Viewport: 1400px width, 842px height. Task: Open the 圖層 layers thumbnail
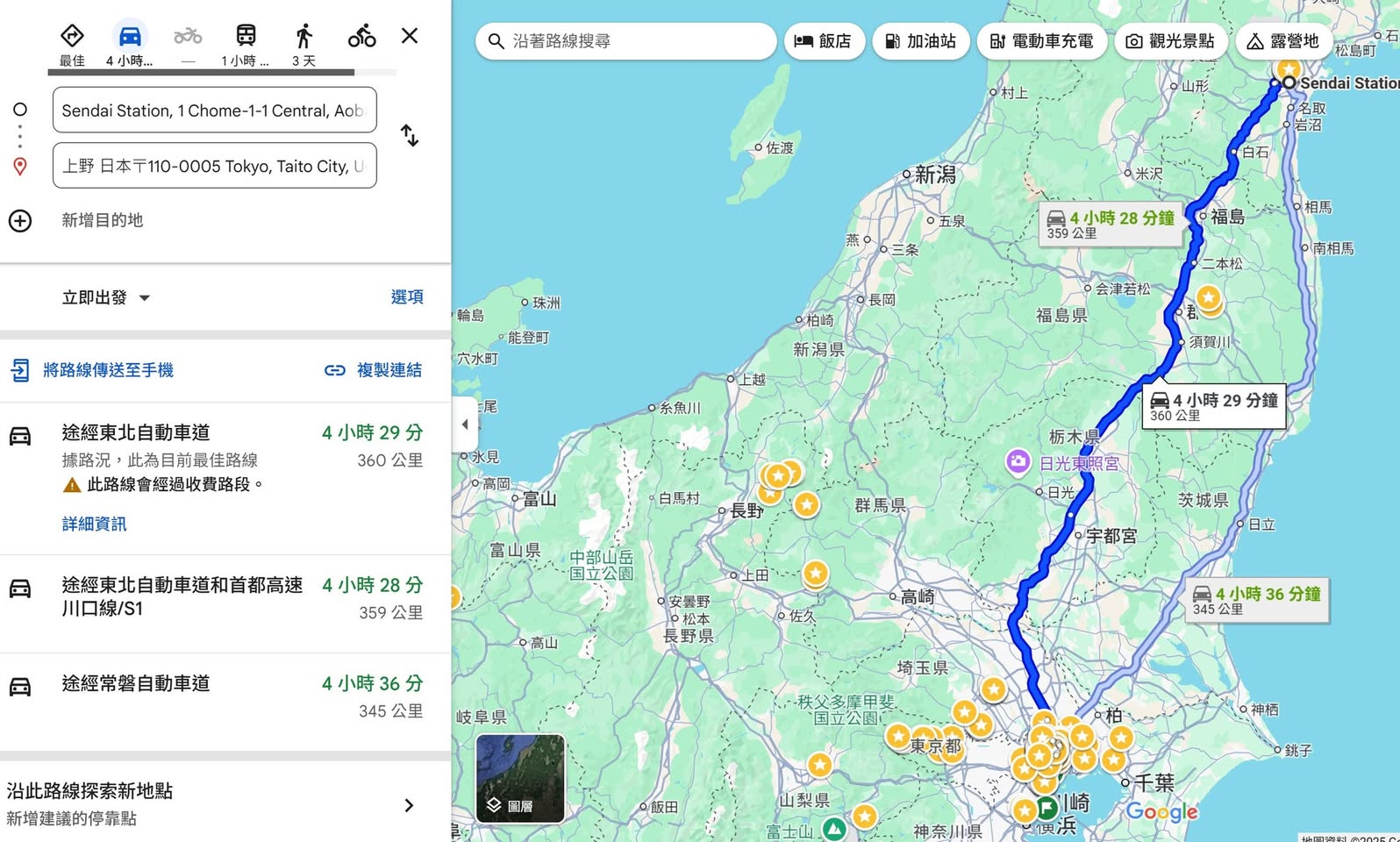[520, 779]
